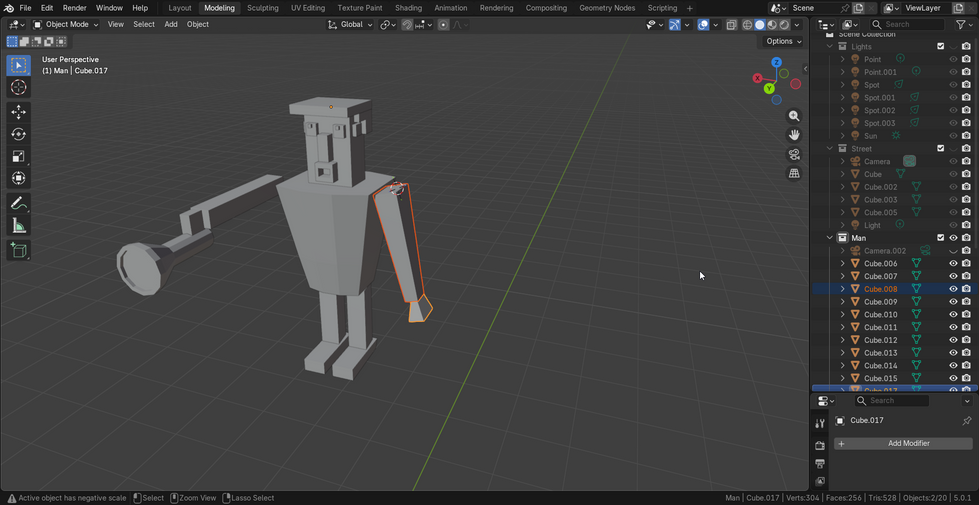Open the shading options dropdown arrow
The height and width of the screenshot is (505, 979).
click(x=797, y=24)
